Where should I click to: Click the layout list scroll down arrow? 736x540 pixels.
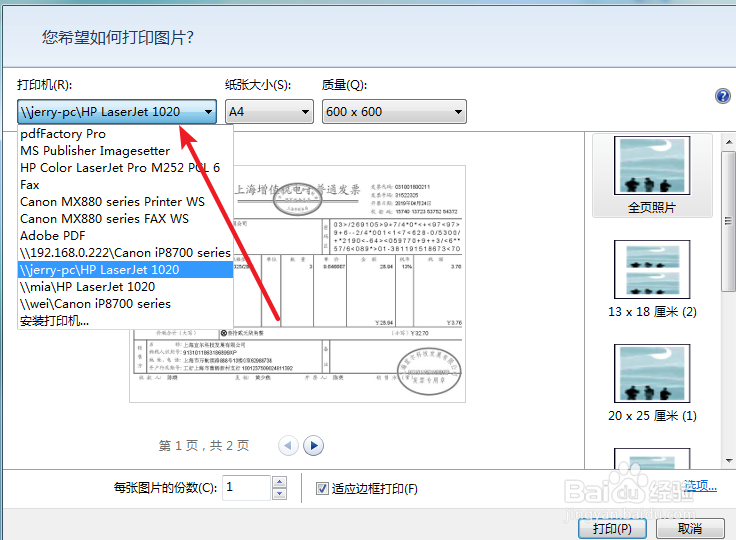pos(729,461)
